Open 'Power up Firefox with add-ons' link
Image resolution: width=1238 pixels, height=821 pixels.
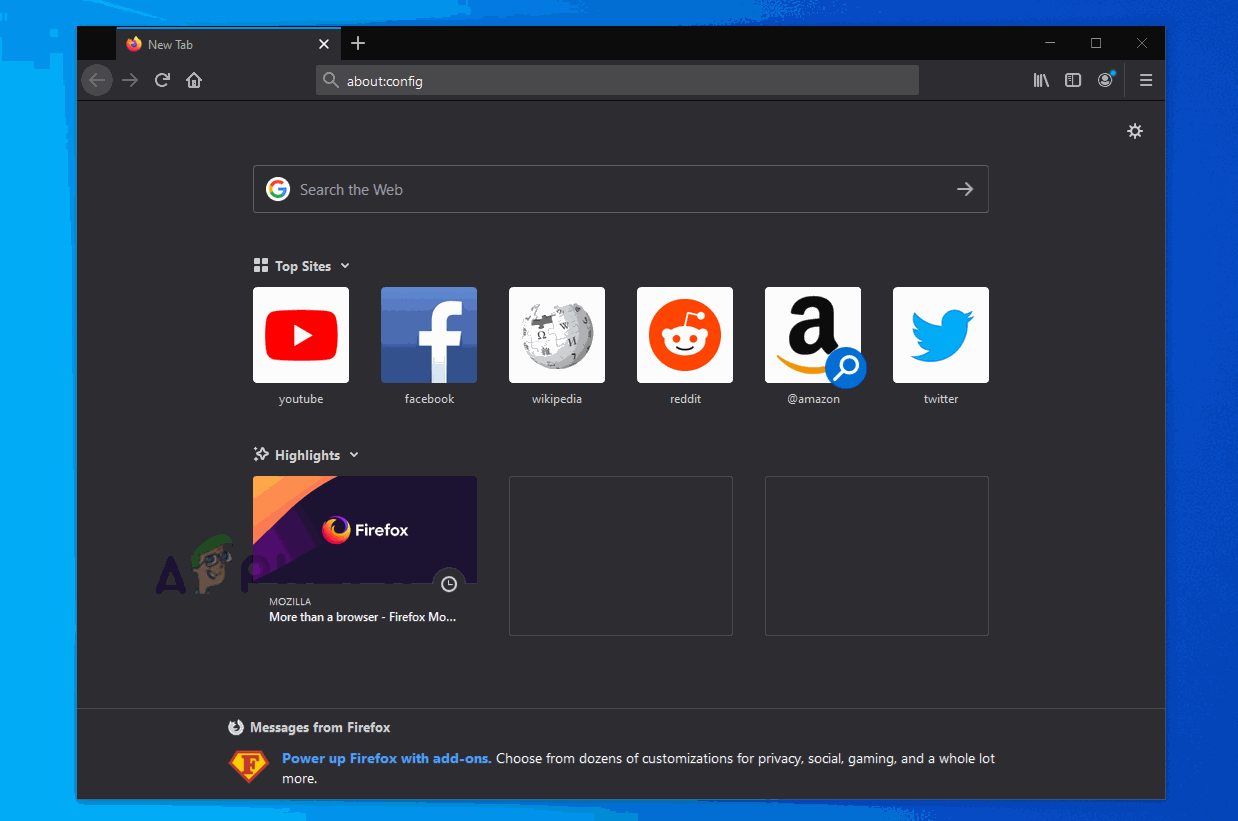(x=387, y=758)
